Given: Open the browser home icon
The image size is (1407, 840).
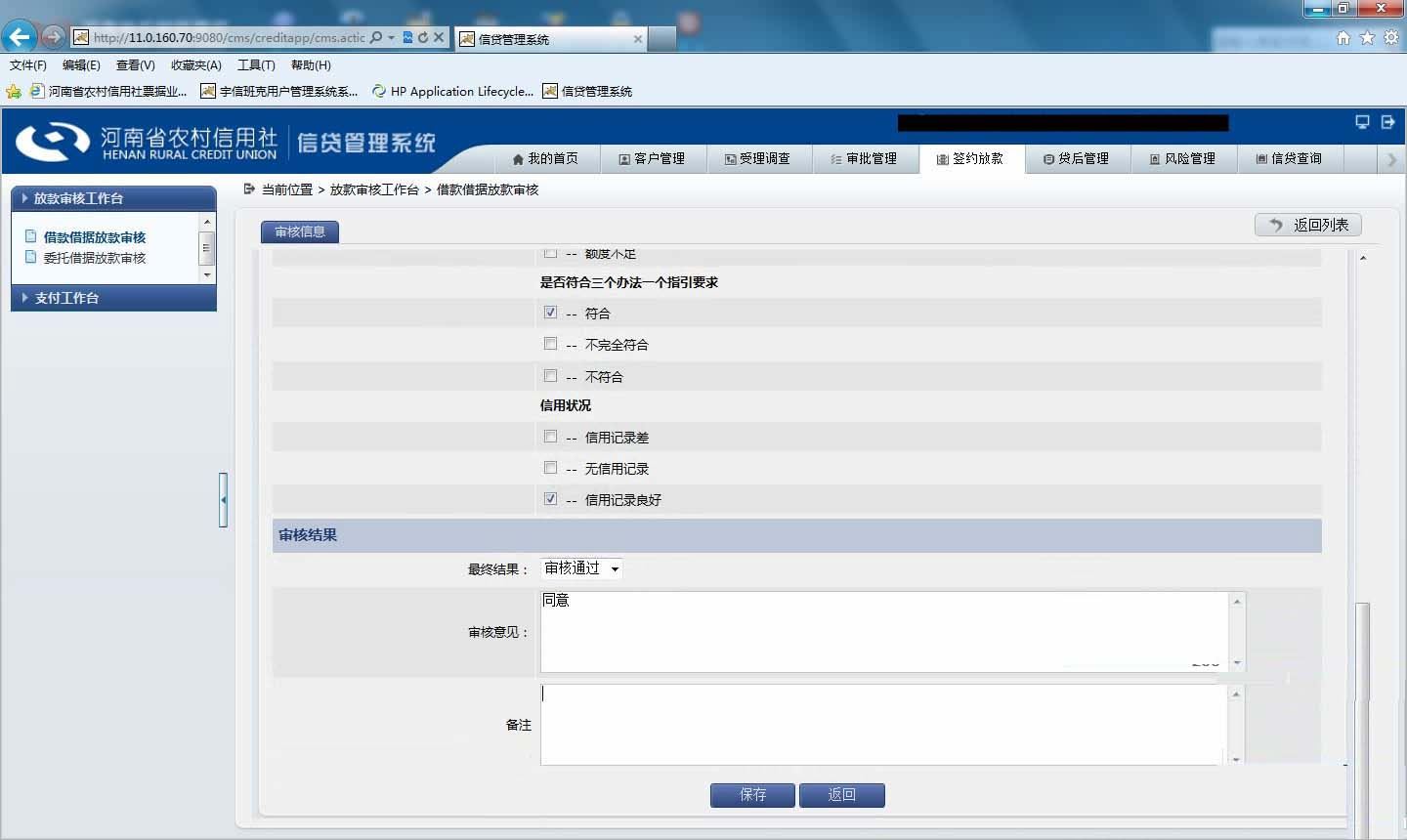Looking at the screenshot, I should pos(1343,37).
